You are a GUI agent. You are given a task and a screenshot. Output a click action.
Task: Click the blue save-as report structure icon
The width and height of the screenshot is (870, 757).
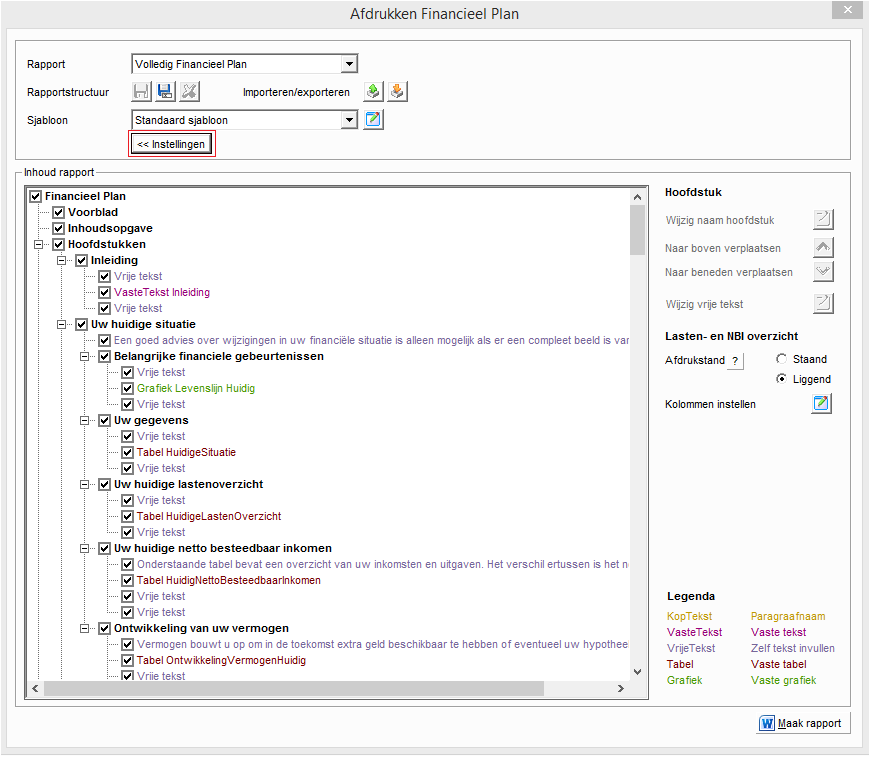(x=165, y=92)
